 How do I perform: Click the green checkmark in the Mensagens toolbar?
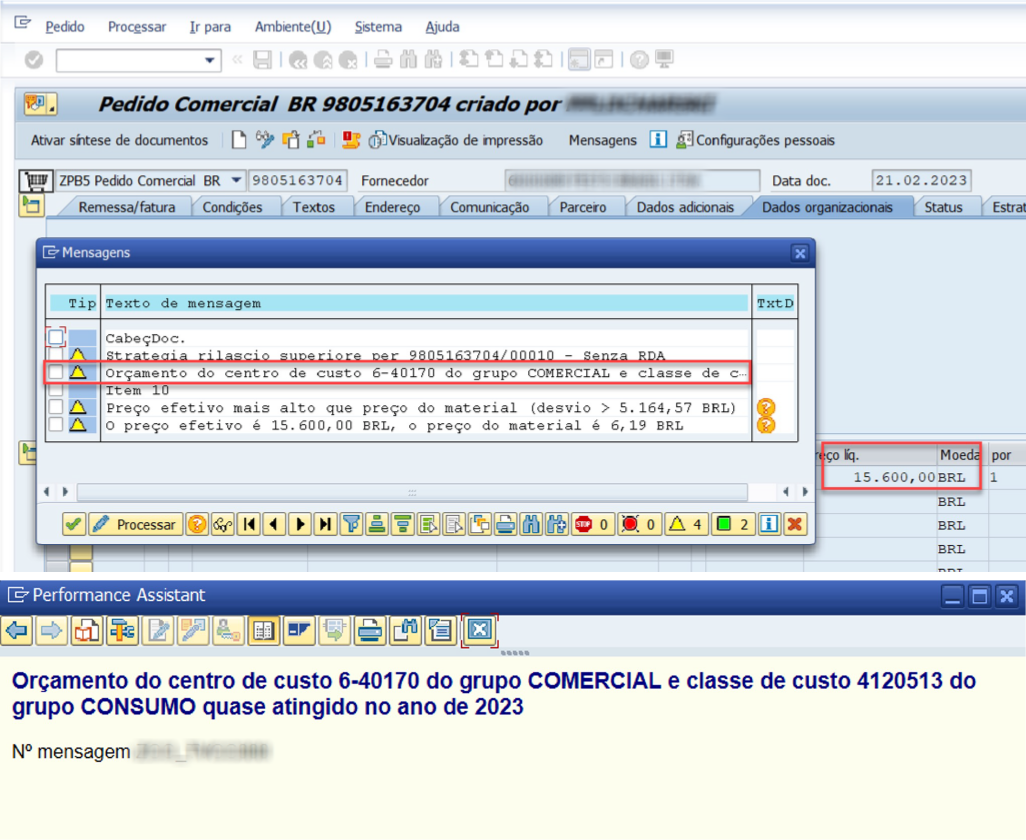point(74,524)
